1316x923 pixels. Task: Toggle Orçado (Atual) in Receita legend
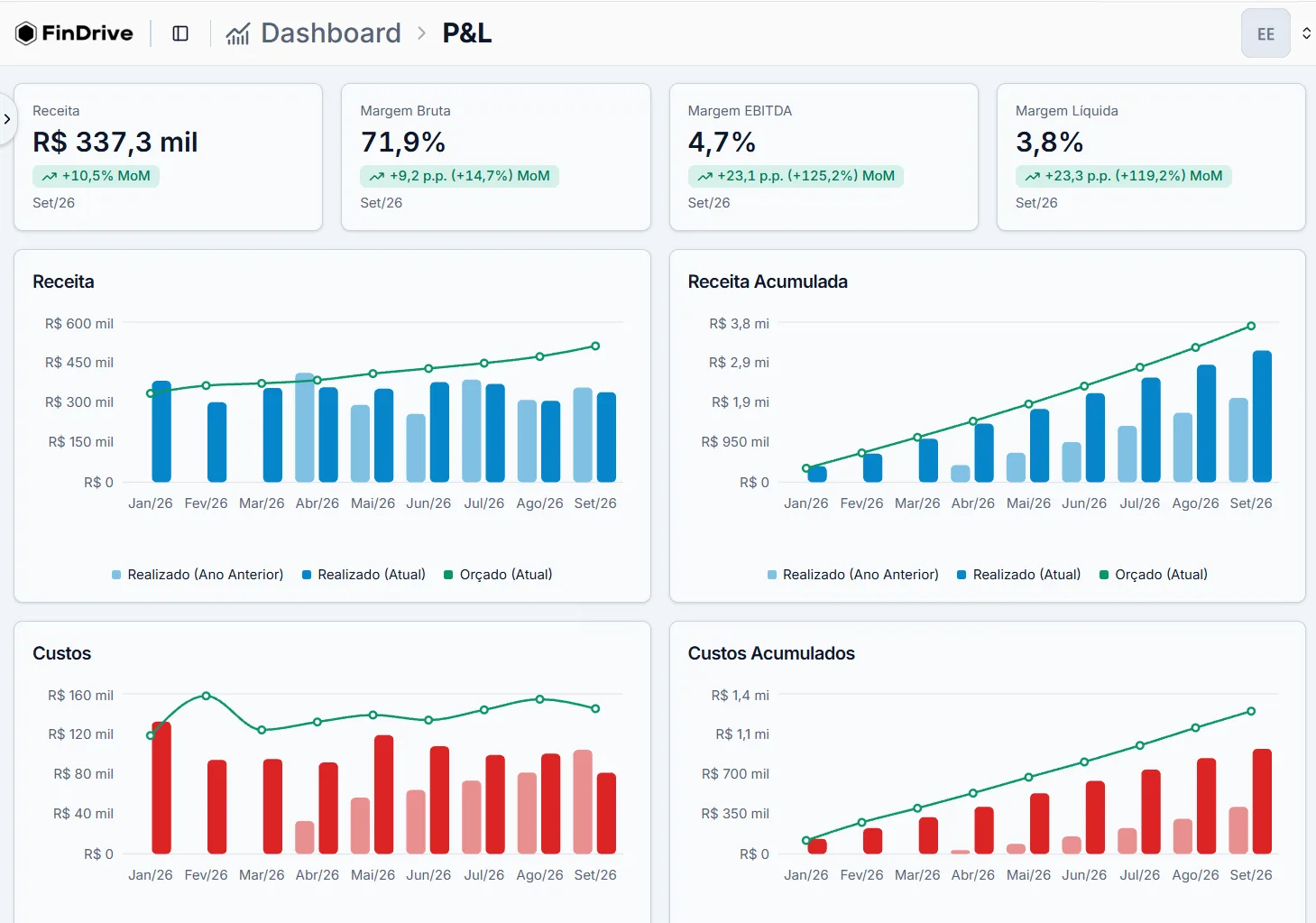(x=498, y=575)
